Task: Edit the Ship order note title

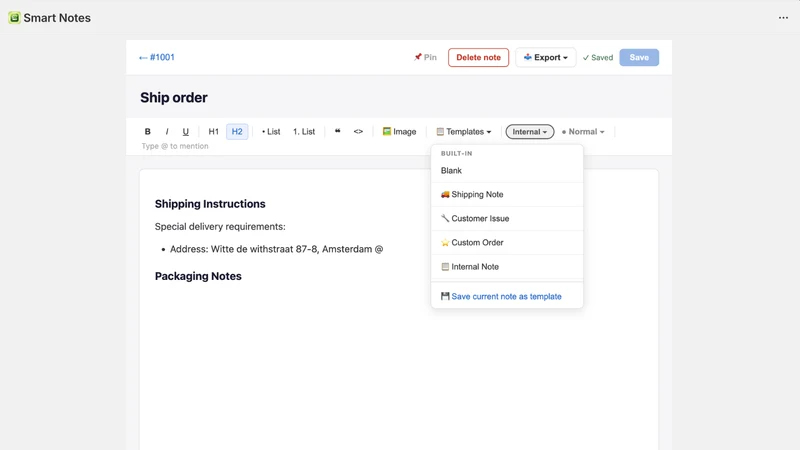Action: tap(173, 97)
